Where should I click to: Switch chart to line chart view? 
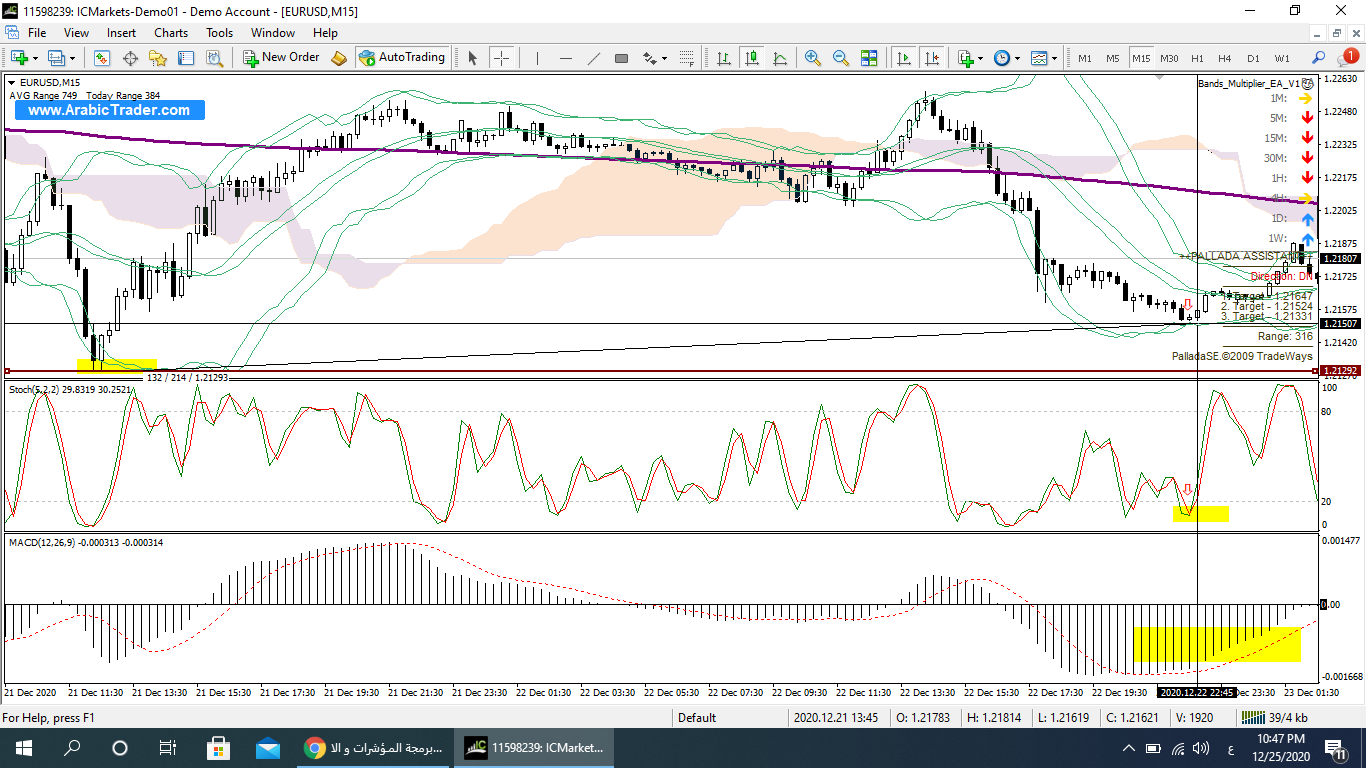(779, 58)
